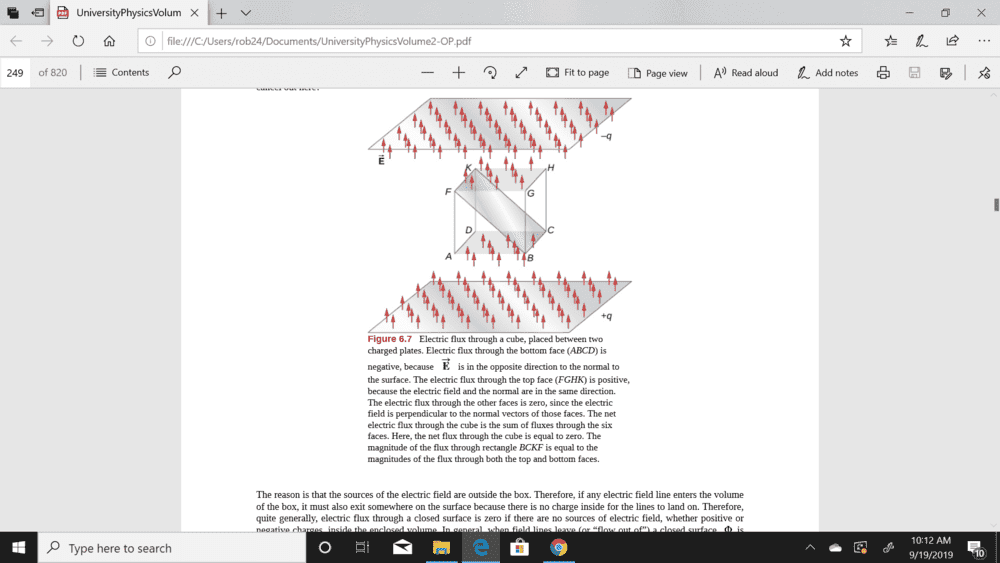Open Cortana circle icon
This screenshot has width=1000, height=563.
tap(325, 548)
